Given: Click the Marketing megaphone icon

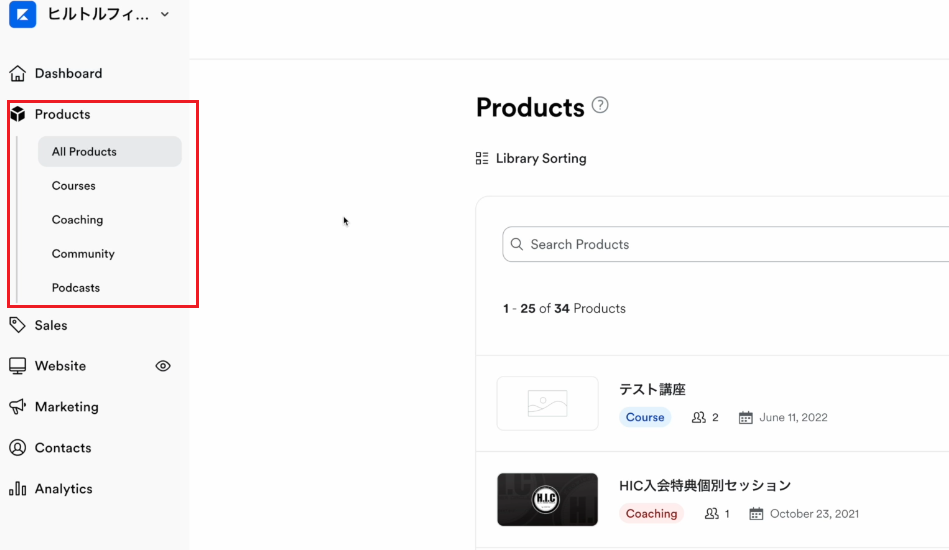Looking at the screenshot, I should tap(18, 407).
